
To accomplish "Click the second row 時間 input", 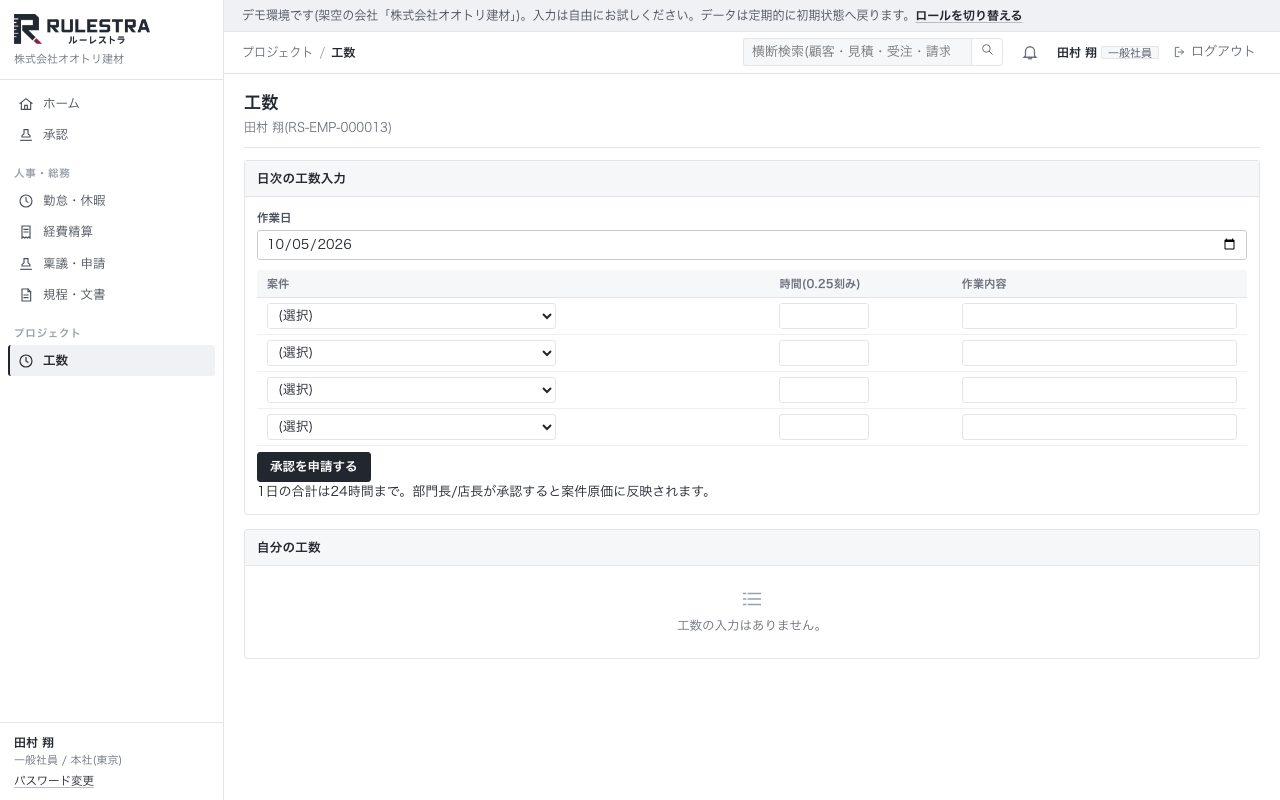I will pos(824,353).
